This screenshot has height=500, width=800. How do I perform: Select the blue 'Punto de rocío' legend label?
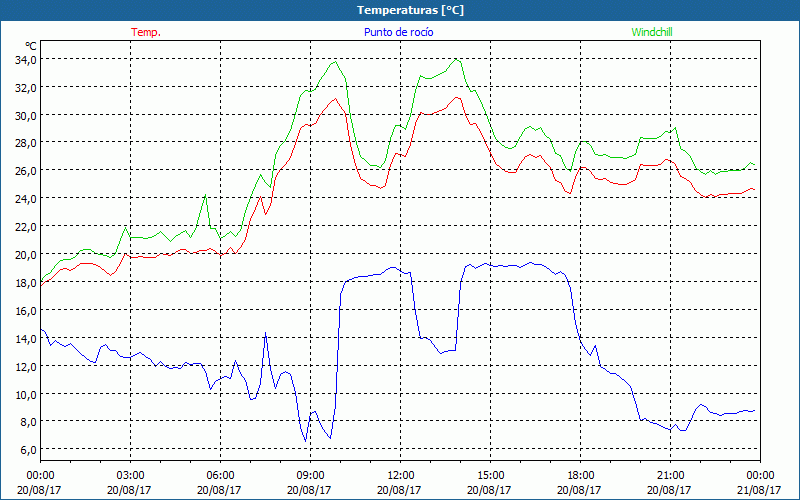(398, 32)
